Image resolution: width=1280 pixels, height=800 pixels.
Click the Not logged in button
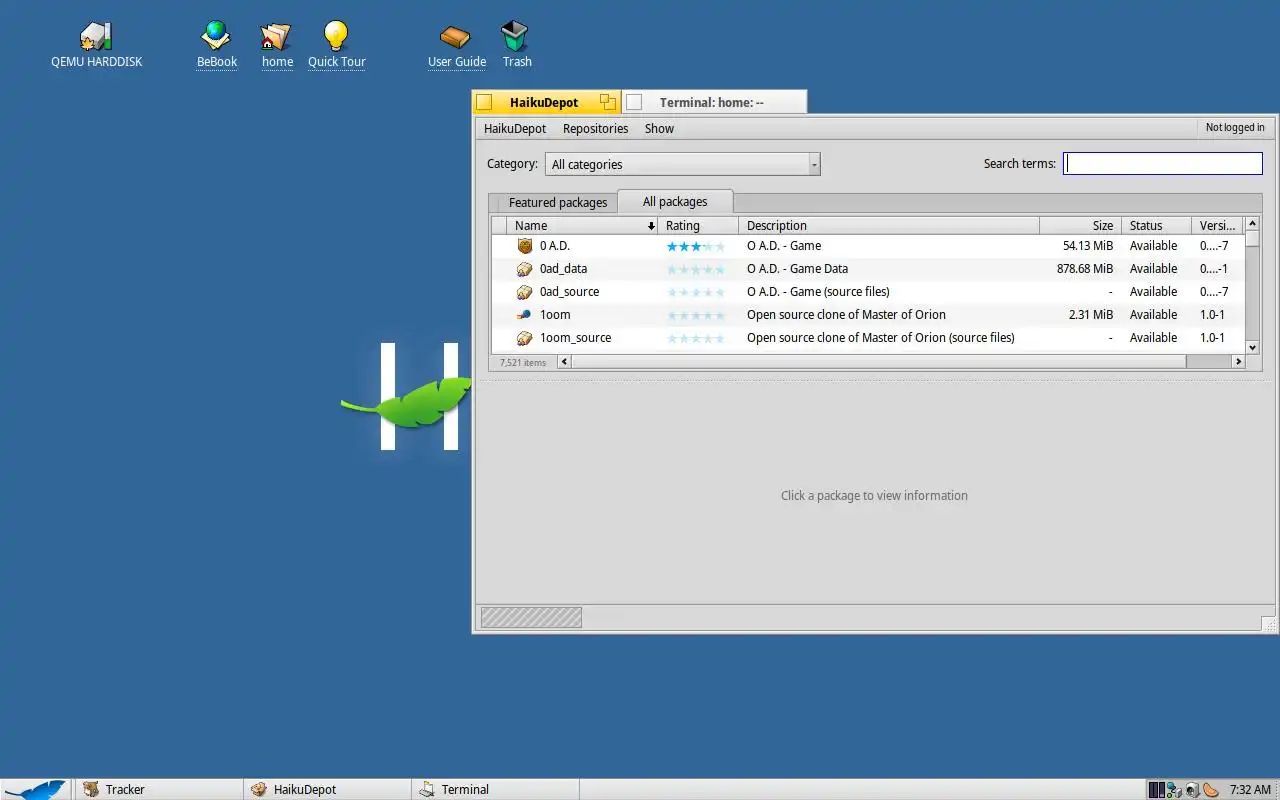coord(1235,128)
